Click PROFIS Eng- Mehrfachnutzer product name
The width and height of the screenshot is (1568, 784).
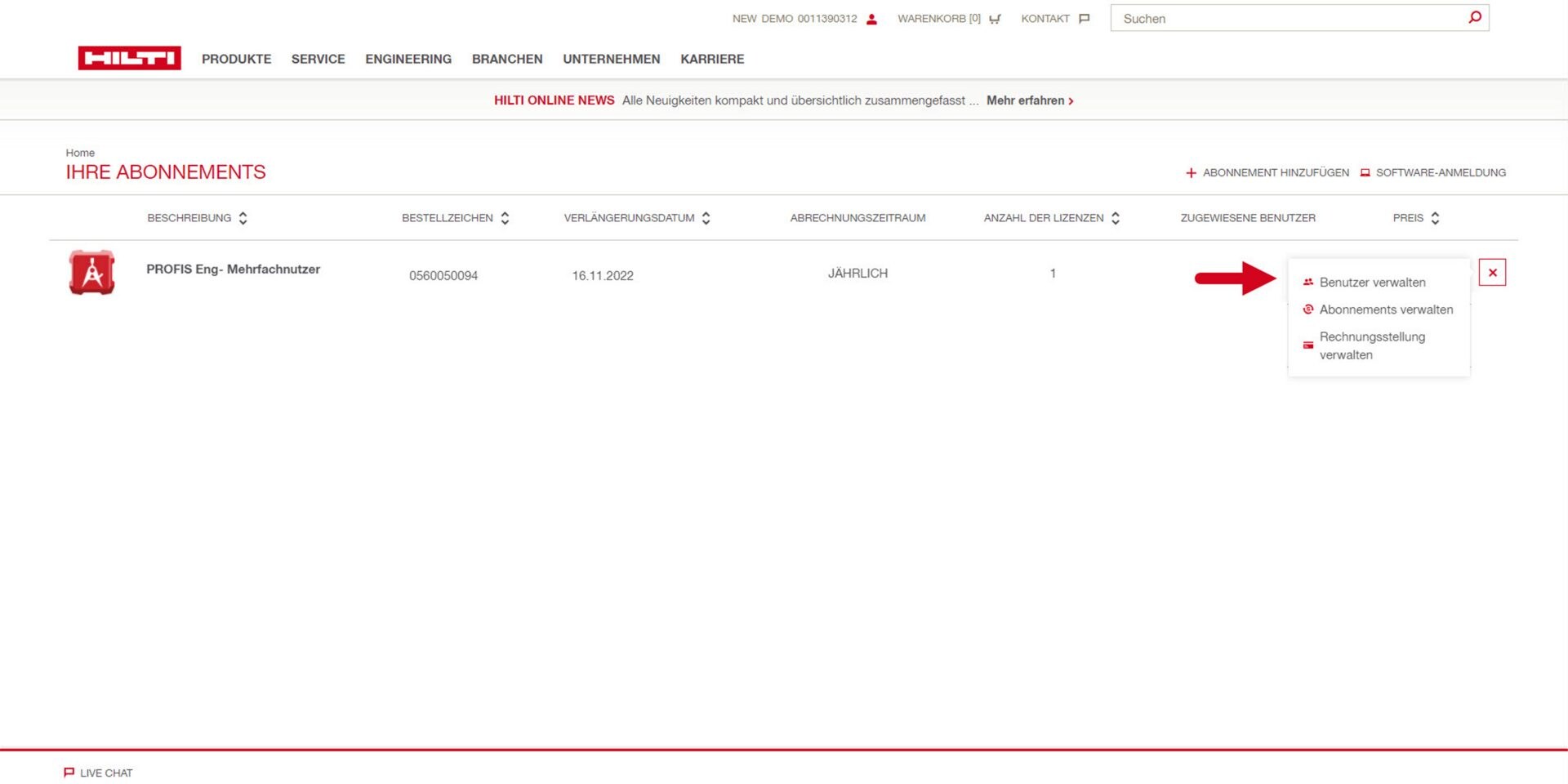[233, 269]
